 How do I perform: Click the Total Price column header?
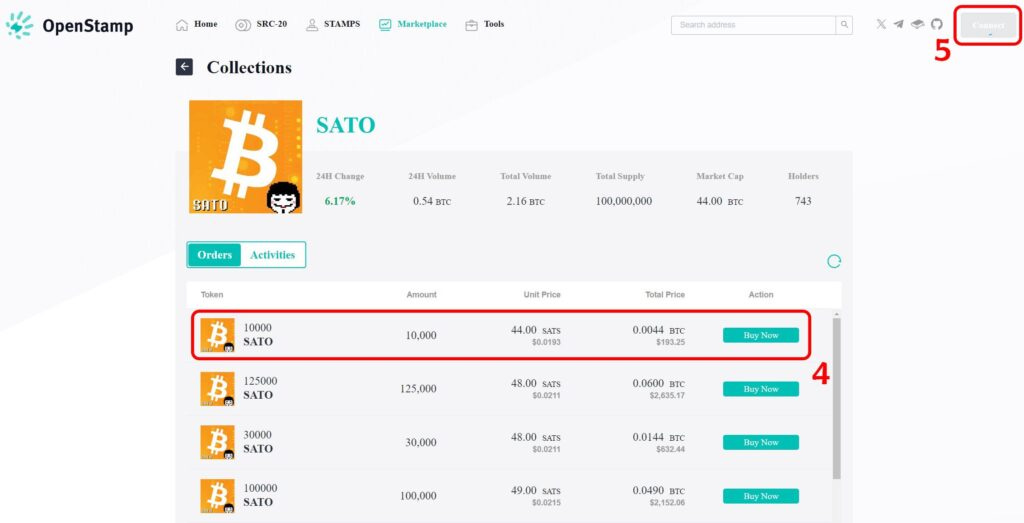point(665,294)
